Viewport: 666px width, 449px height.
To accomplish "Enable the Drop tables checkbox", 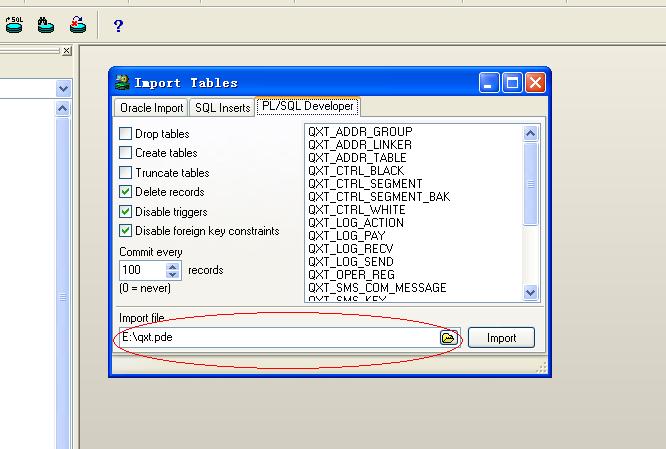I will pyautogui.click(x=125, y=134).
